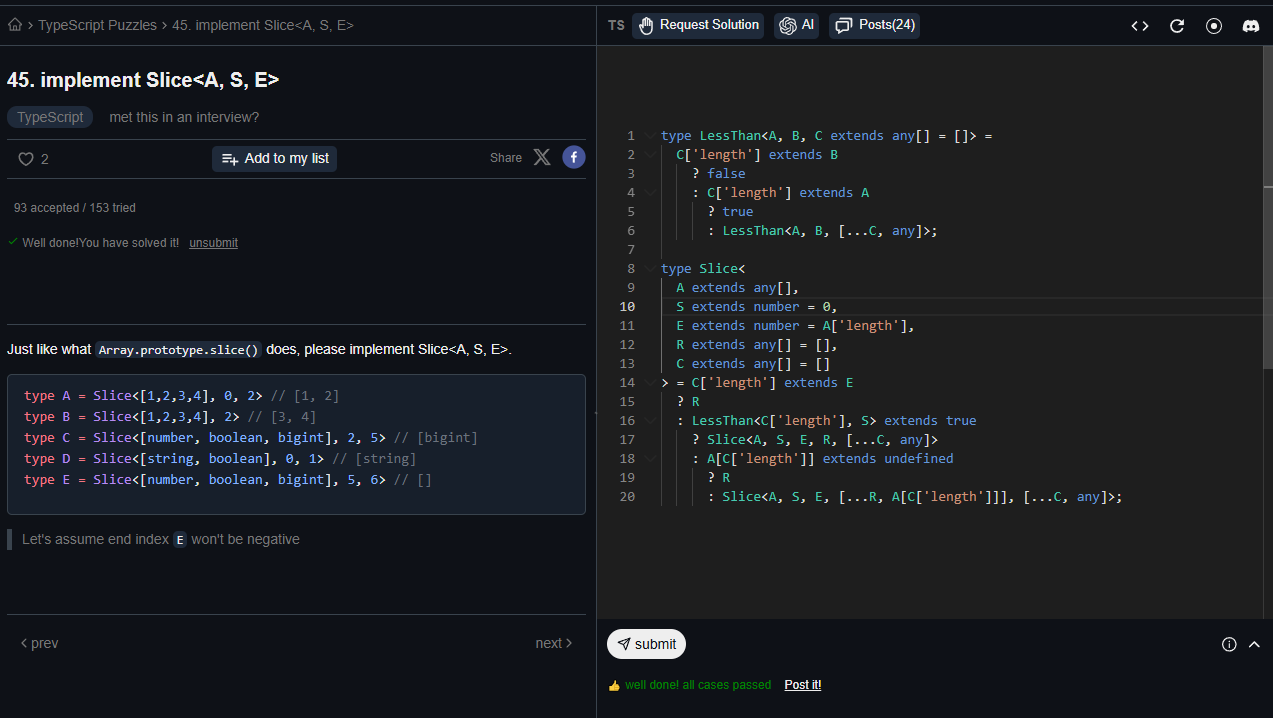This screenshot has width=1273, height=718.
Task: Click code line 'S extends number = 0,'
Action: [x=757, y=306]
